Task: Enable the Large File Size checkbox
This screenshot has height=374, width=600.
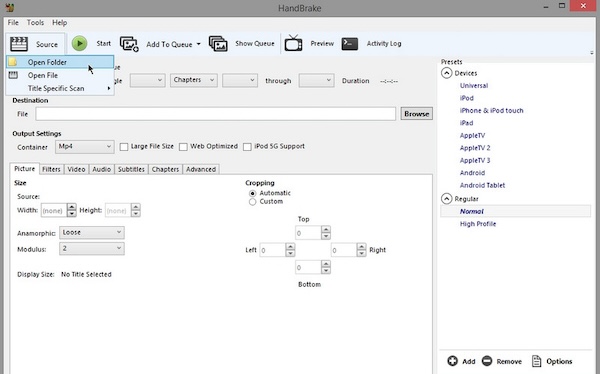Action: pos(124,147)
